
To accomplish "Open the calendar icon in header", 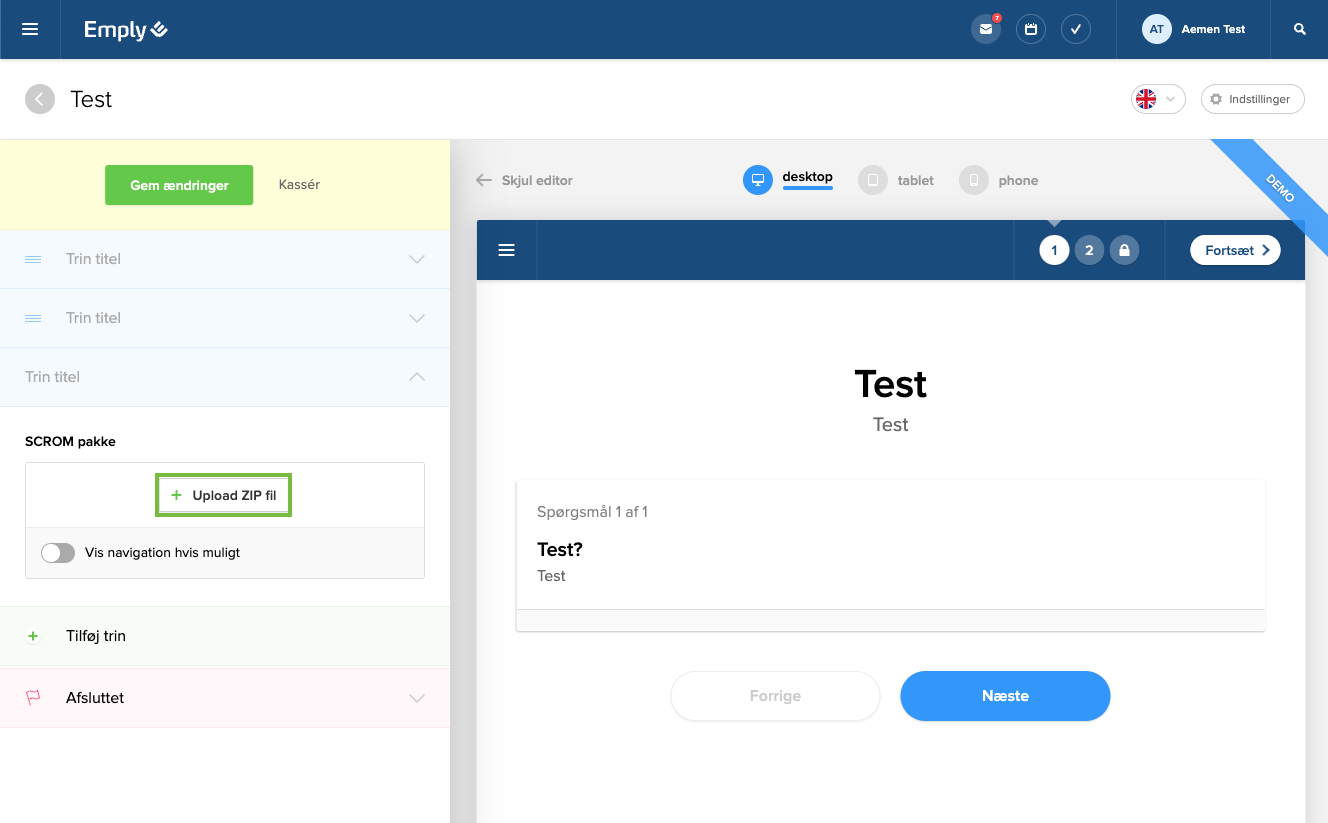I will pyautogui.click(x=1031, y=29).
